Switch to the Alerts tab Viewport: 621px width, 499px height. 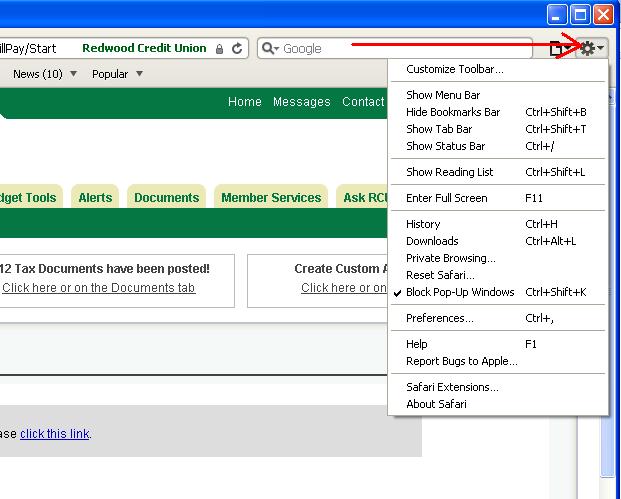[x=95, y=196]
